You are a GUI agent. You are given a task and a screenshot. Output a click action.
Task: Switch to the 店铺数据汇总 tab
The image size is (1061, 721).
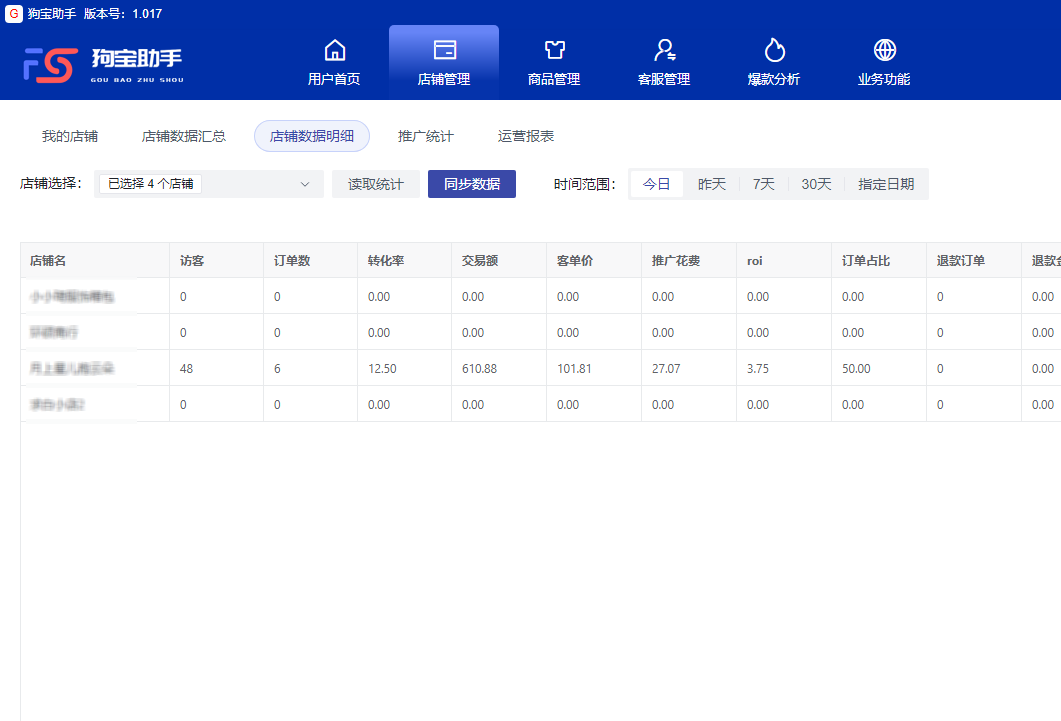[183, 136]
